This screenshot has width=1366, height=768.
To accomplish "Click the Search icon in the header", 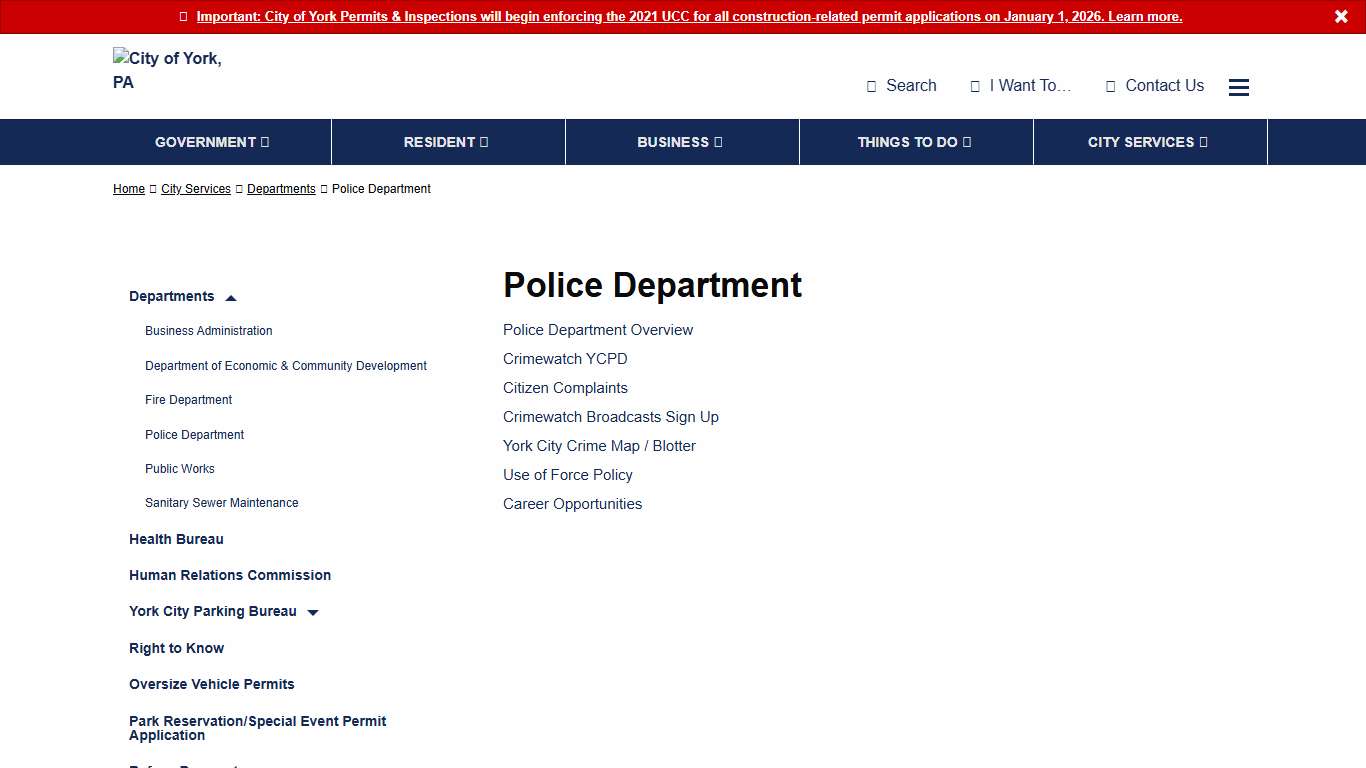I will pyautogui.click(x=870, y=86).
